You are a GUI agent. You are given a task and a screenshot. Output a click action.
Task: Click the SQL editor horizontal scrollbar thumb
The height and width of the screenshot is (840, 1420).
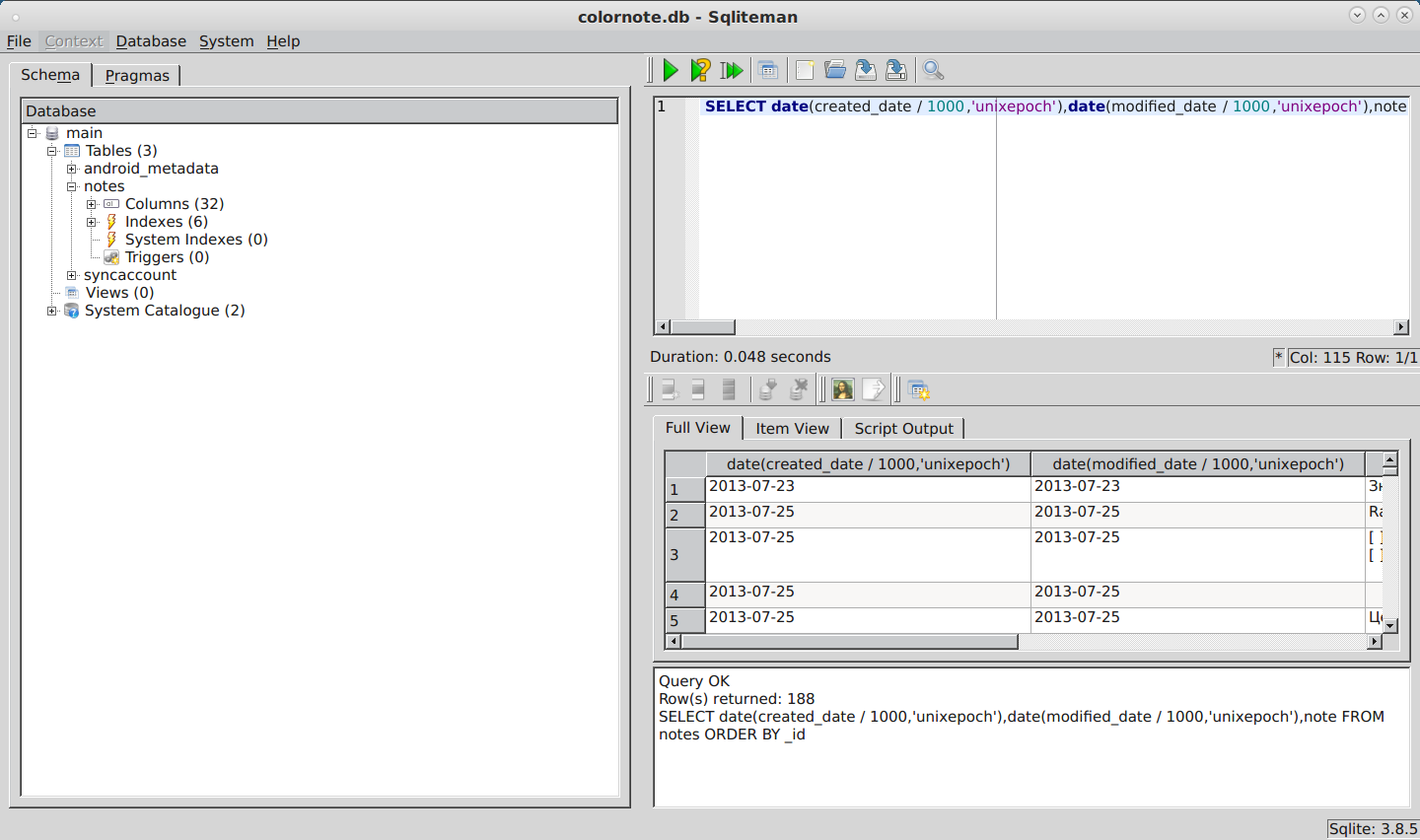702,327
